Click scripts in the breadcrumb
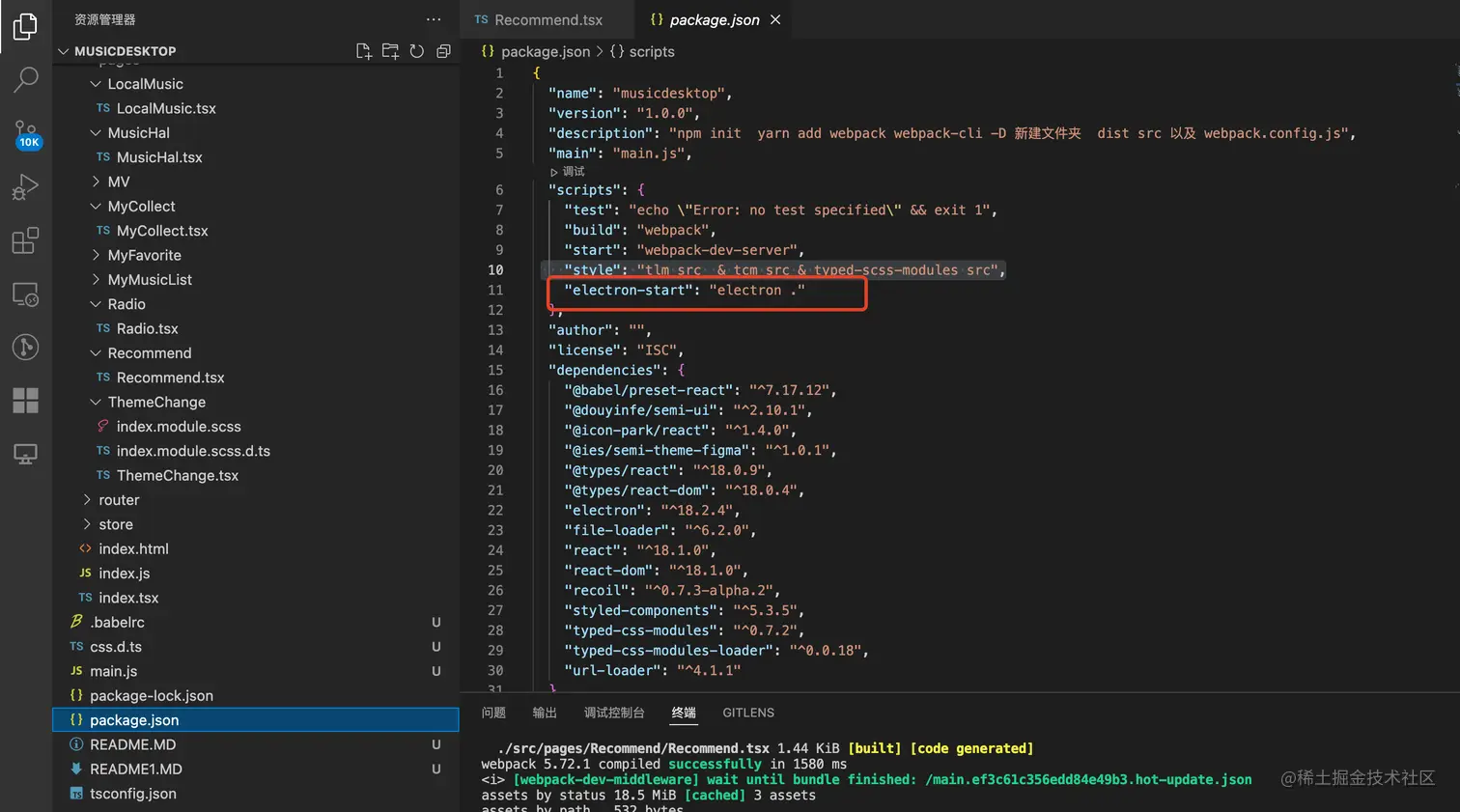Viewport: 1460px width, 812px height. (x=652, y=51)
